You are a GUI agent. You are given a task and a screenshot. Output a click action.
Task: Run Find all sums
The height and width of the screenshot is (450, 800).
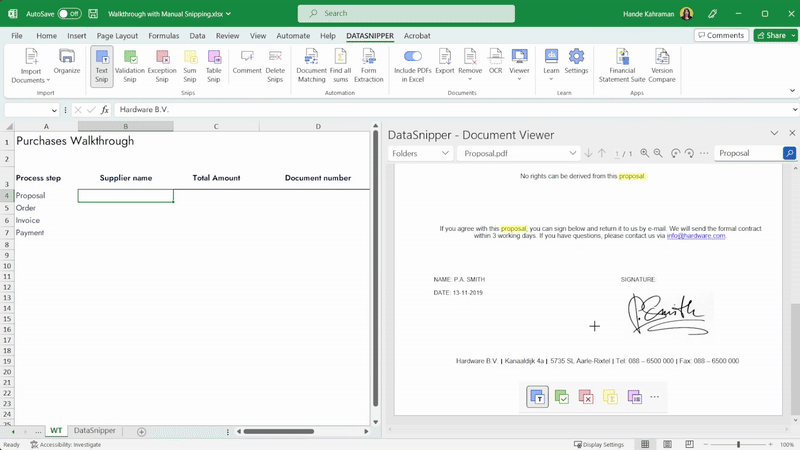pyautogui.click(x=340, y=65)
